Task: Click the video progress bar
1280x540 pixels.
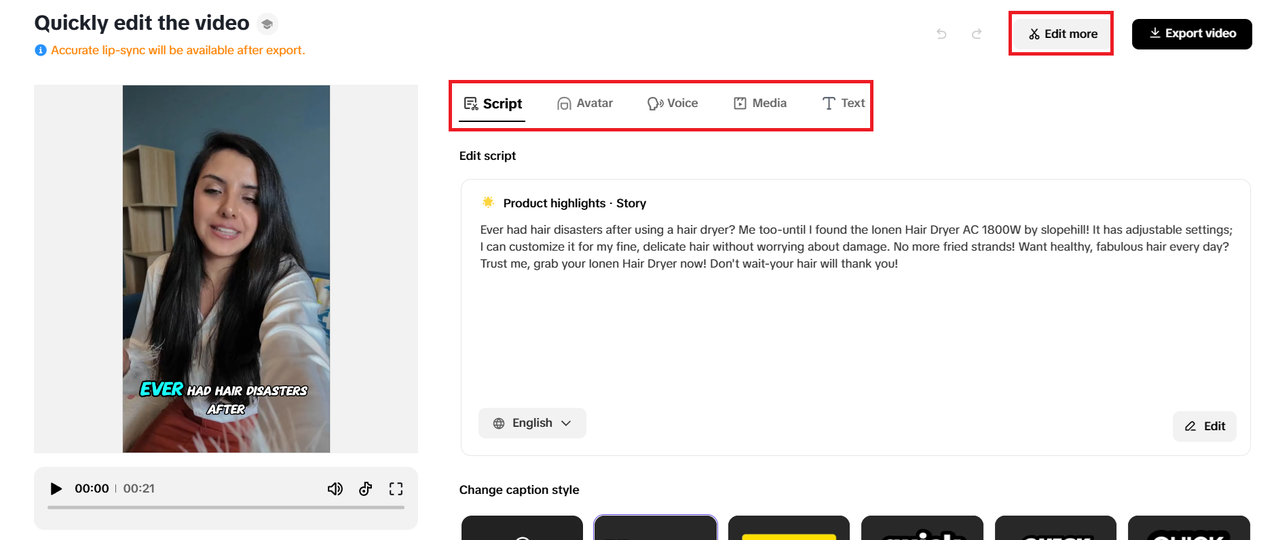Action: tap(226, 508)
